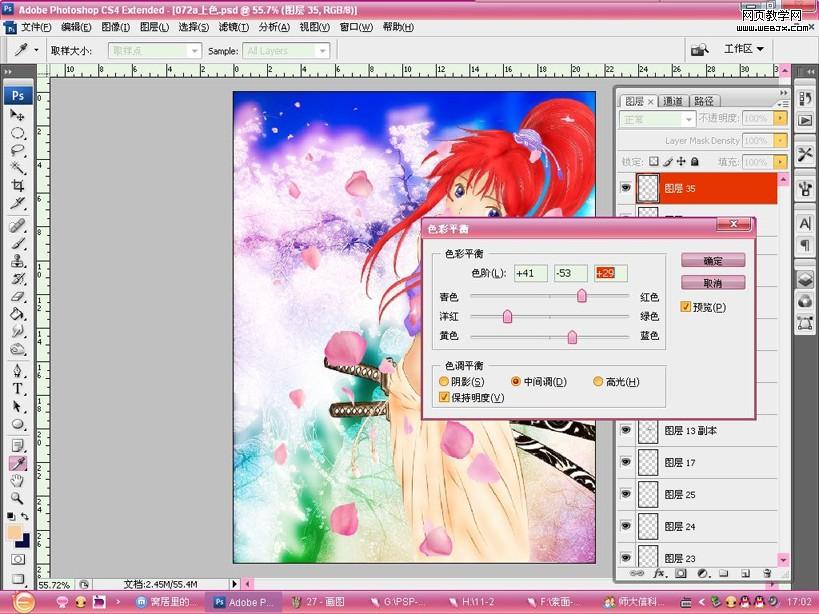Open eyedropper tool preset picker arrow
The width and height of the screenshot is (819, 614).
[36, 50]
